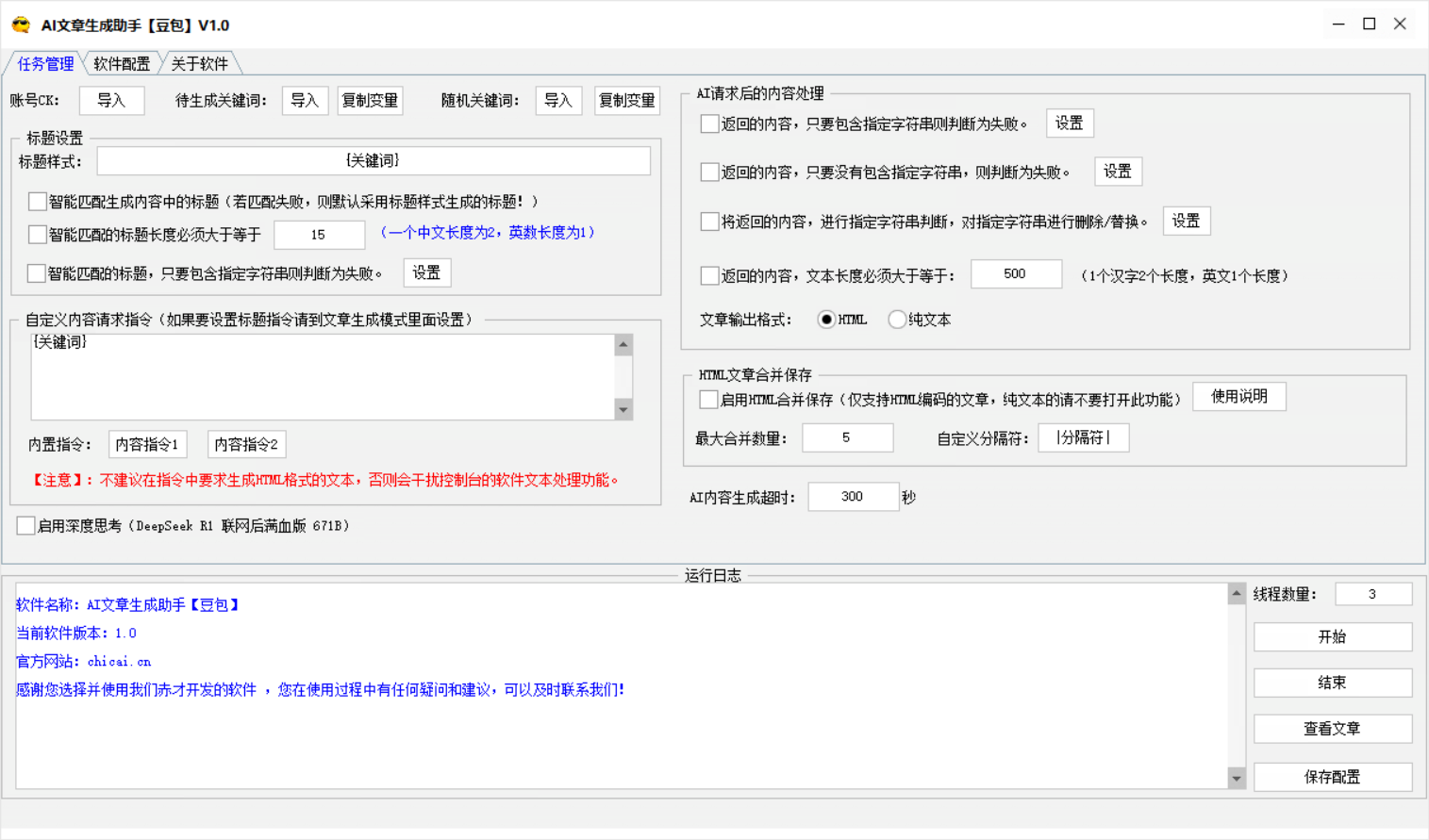Click inside the 自定义内容请求指令 text area
This screenshot has width=1429, height=840.
click(x=323, y=376)
